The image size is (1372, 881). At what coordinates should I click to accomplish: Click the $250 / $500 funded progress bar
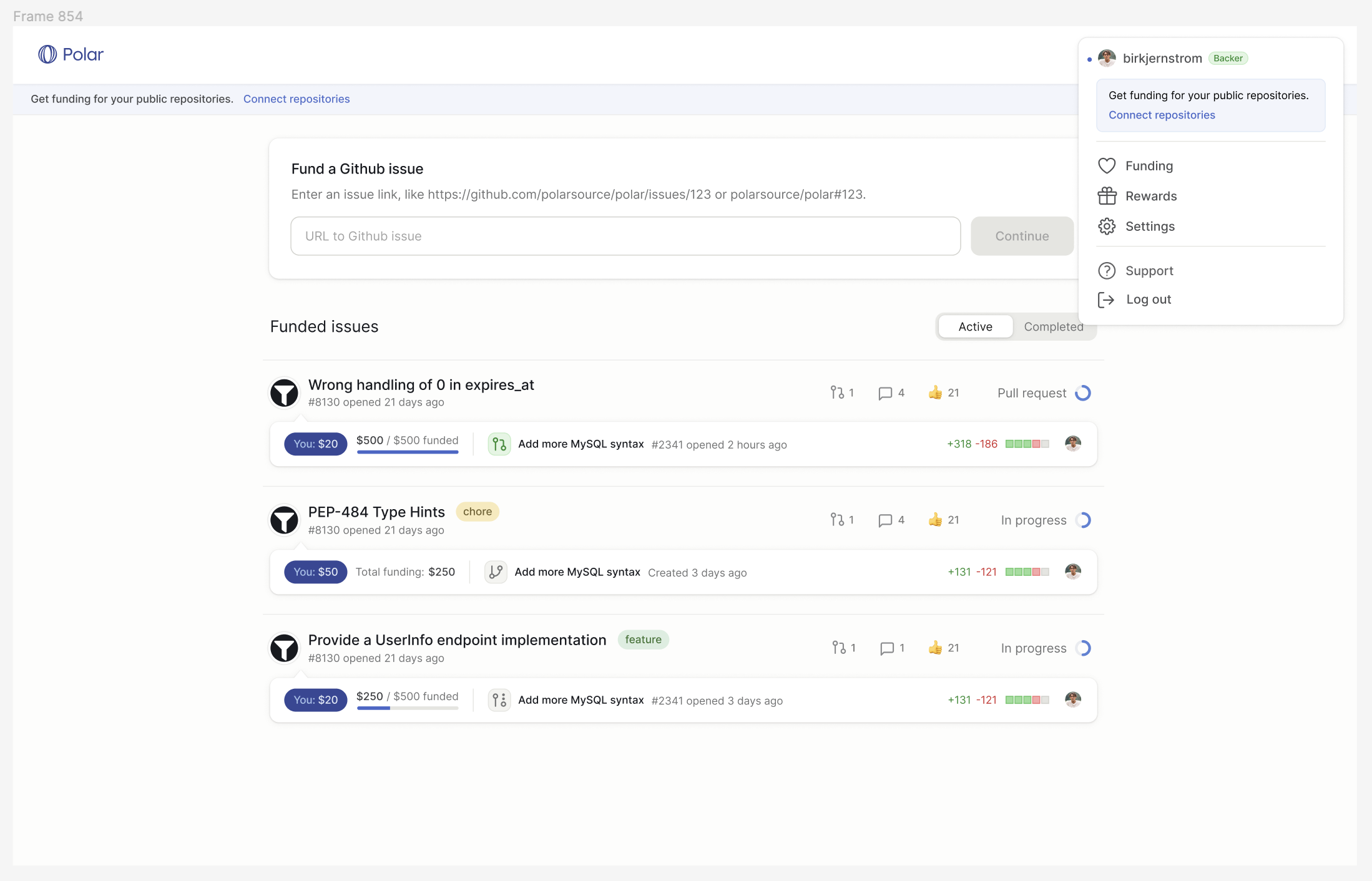point(408,708)
